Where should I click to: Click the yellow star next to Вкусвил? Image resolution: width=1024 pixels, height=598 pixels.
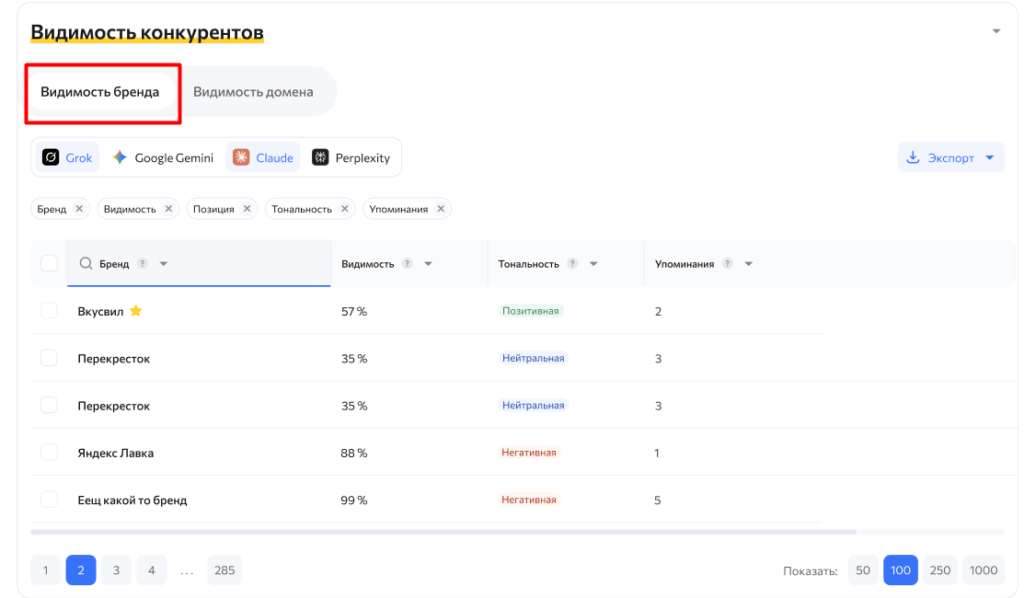[x=136, y=311]
